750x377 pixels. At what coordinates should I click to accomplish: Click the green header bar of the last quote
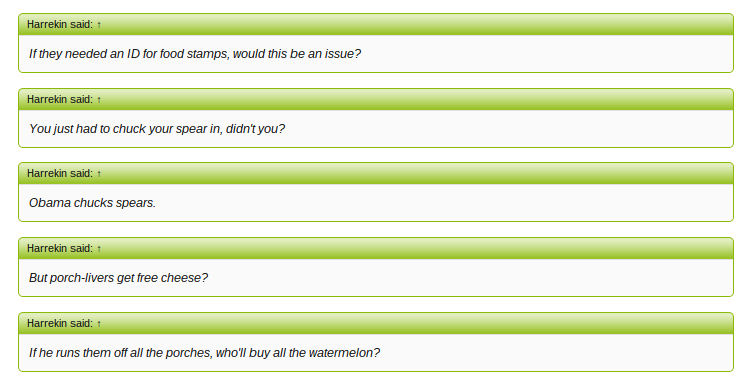tap(375, 323)
